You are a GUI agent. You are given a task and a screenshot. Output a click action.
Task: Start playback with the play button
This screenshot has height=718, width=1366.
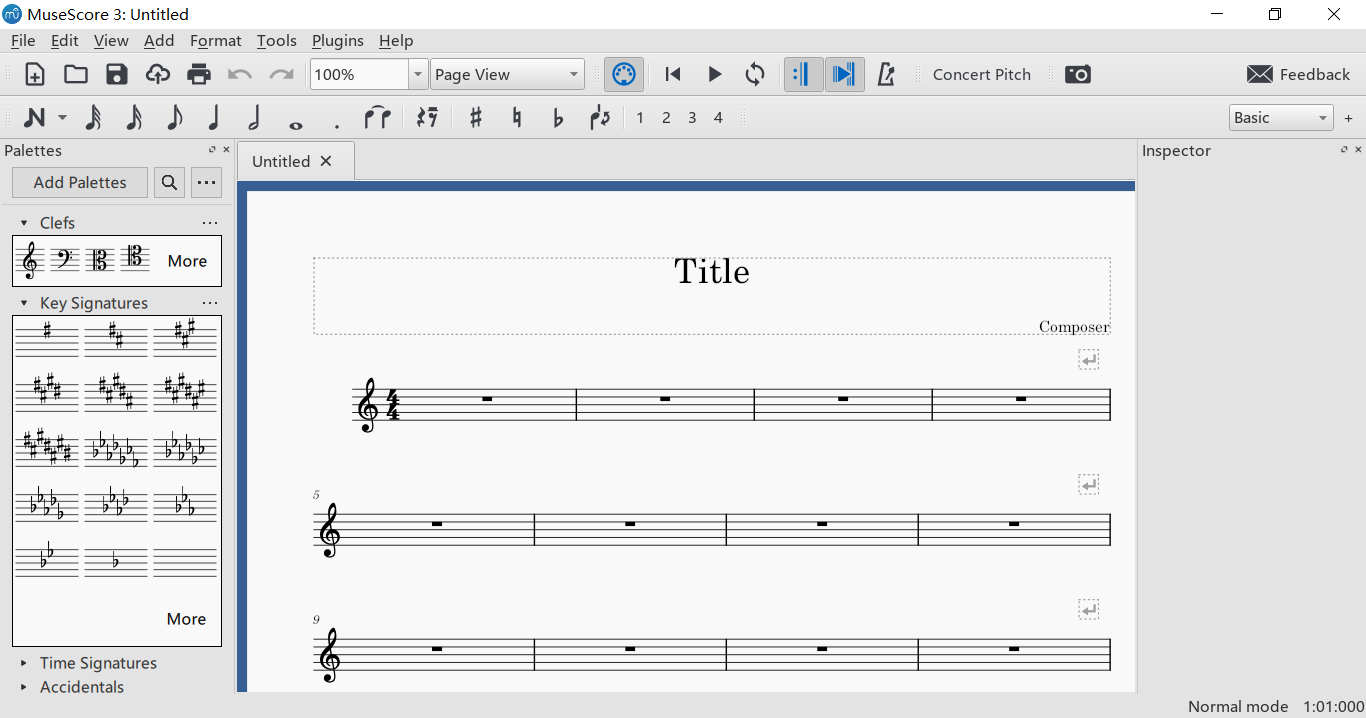coord(714,75)
